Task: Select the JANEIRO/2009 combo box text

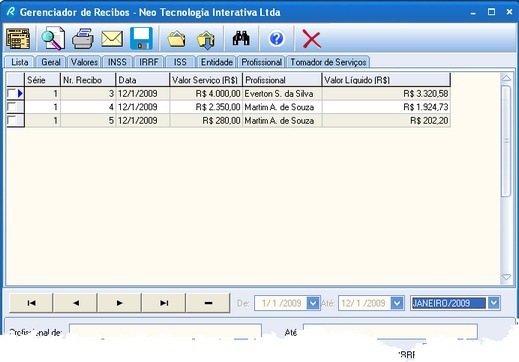Action: click(449, 303)
